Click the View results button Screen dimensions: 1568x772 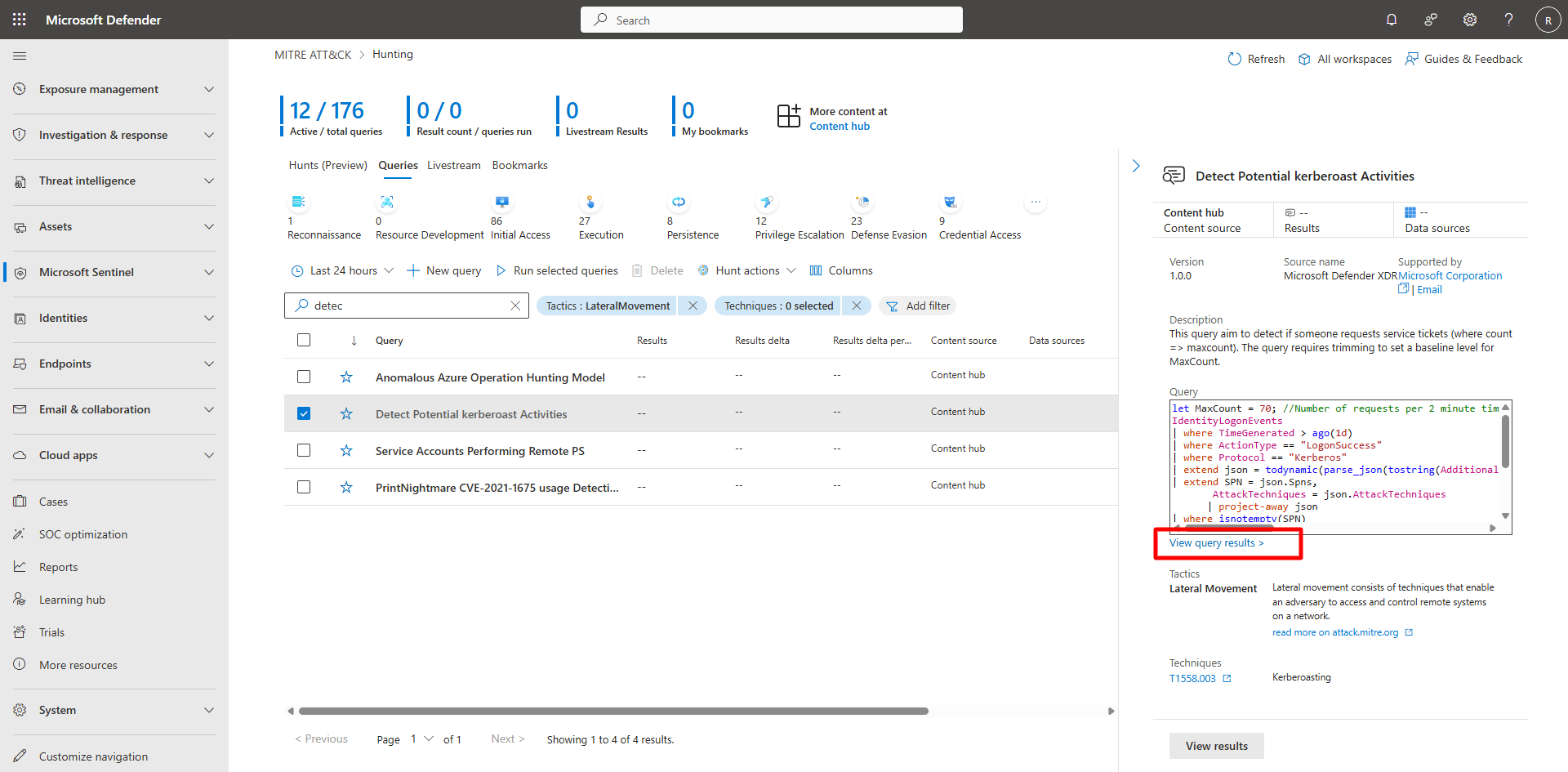pos(1217,746)
